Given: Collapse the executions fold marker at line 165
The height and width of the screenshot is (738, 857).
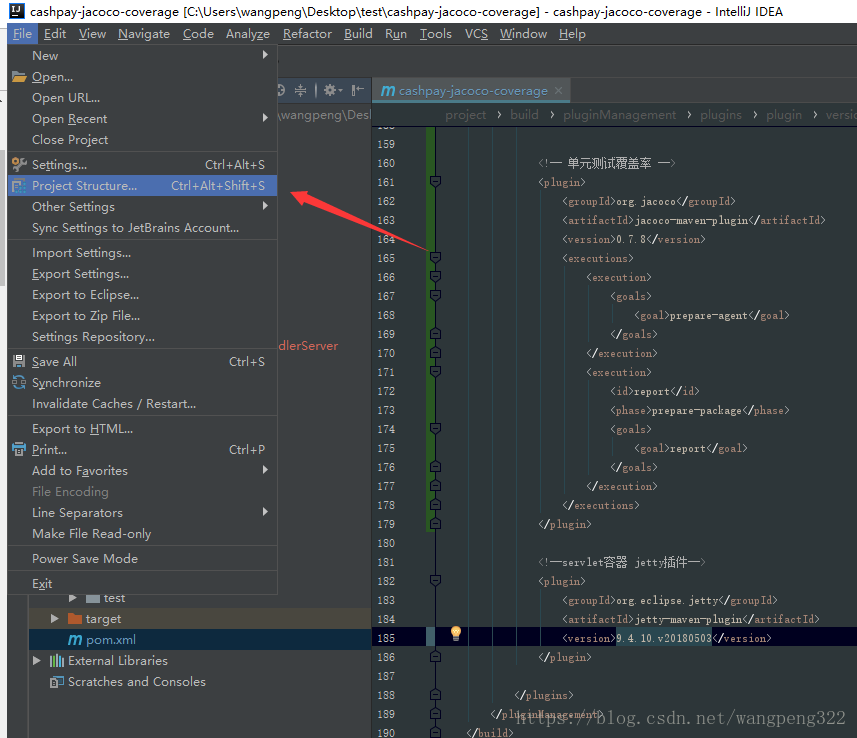Looking at the screenshot, I should (x=435, y=257).
